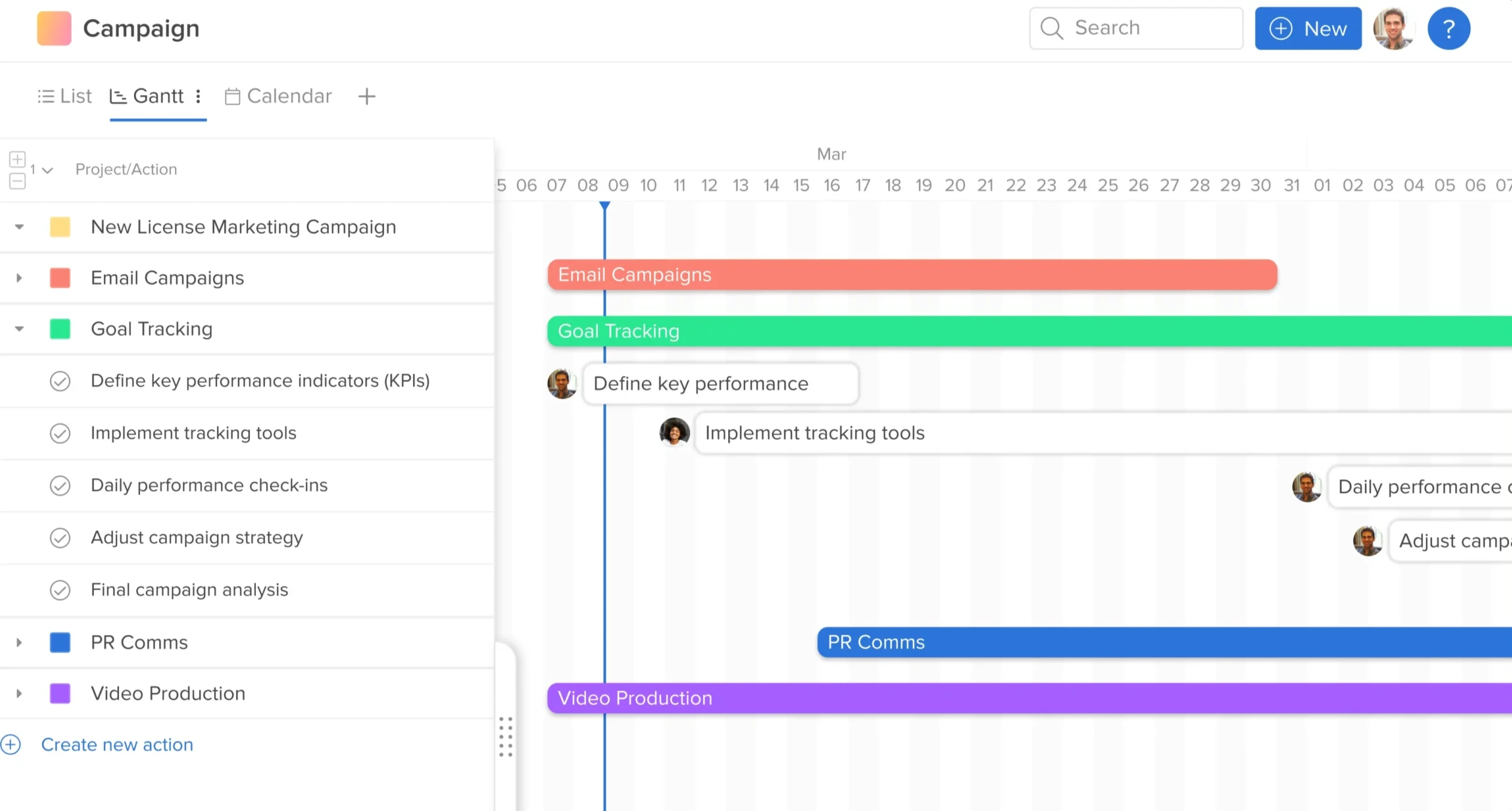Click the help question mark icon

click(x=1448, y=29)
